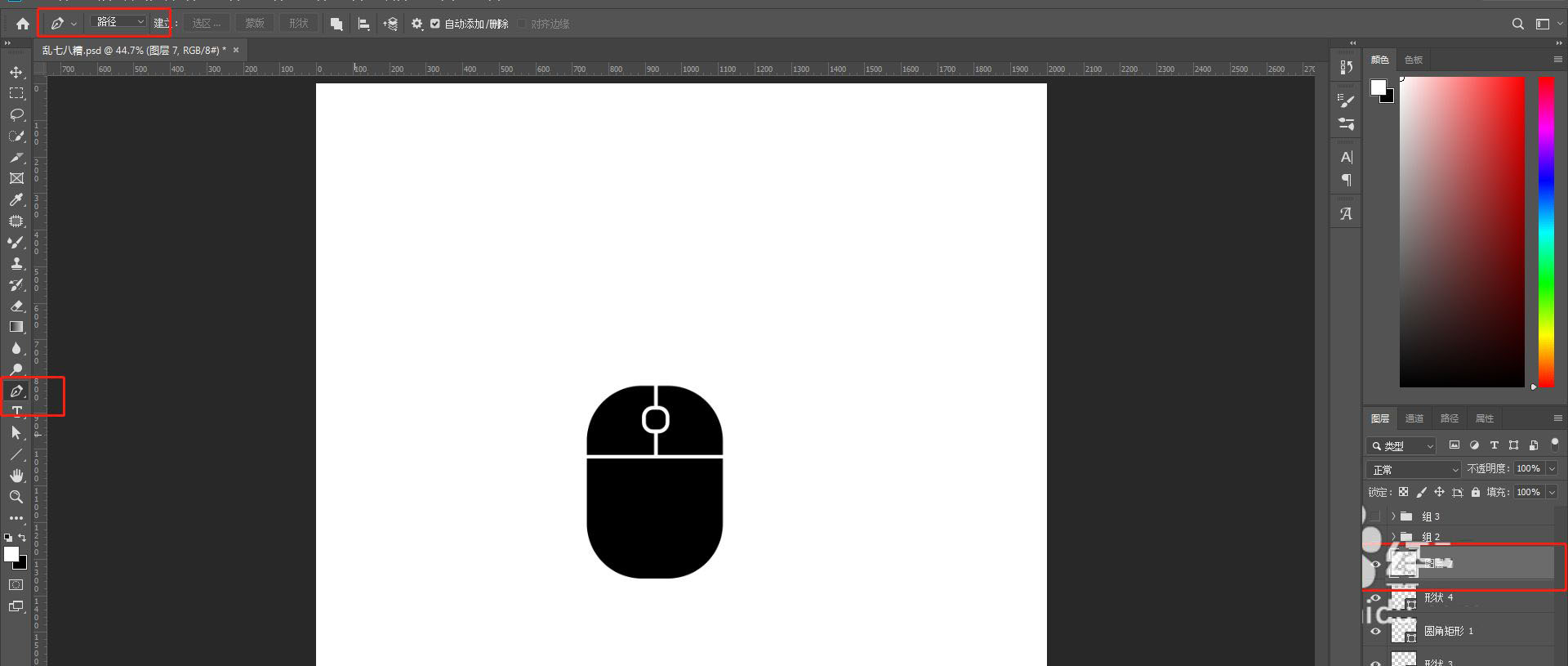Screen dimensions: 1568x666
Task: Expand the 组 3 group
Action: point(1393,516)
